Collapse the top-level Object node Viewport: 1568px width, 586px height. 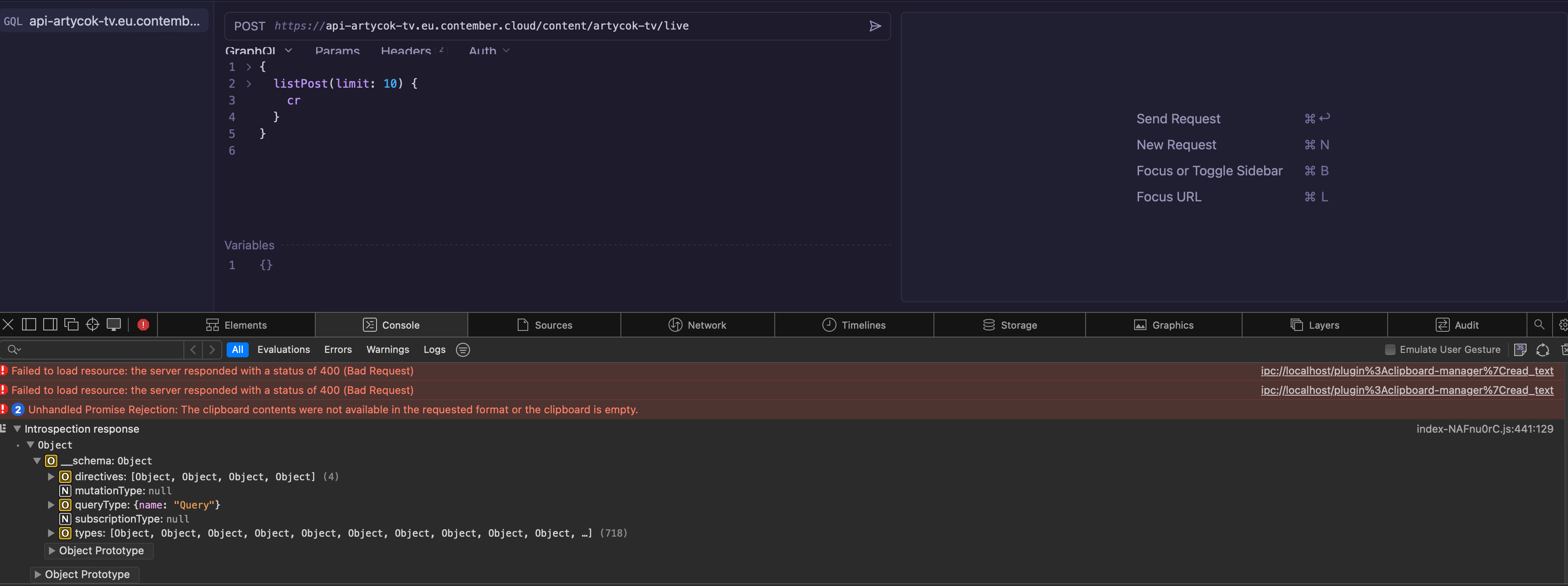(30, 445)
